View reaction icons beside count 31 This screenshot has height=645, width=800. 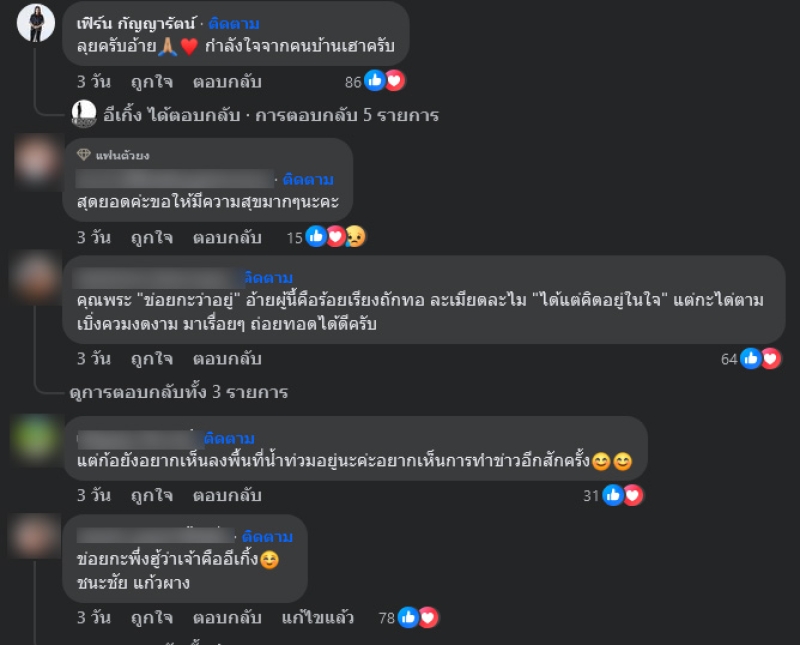623,495
